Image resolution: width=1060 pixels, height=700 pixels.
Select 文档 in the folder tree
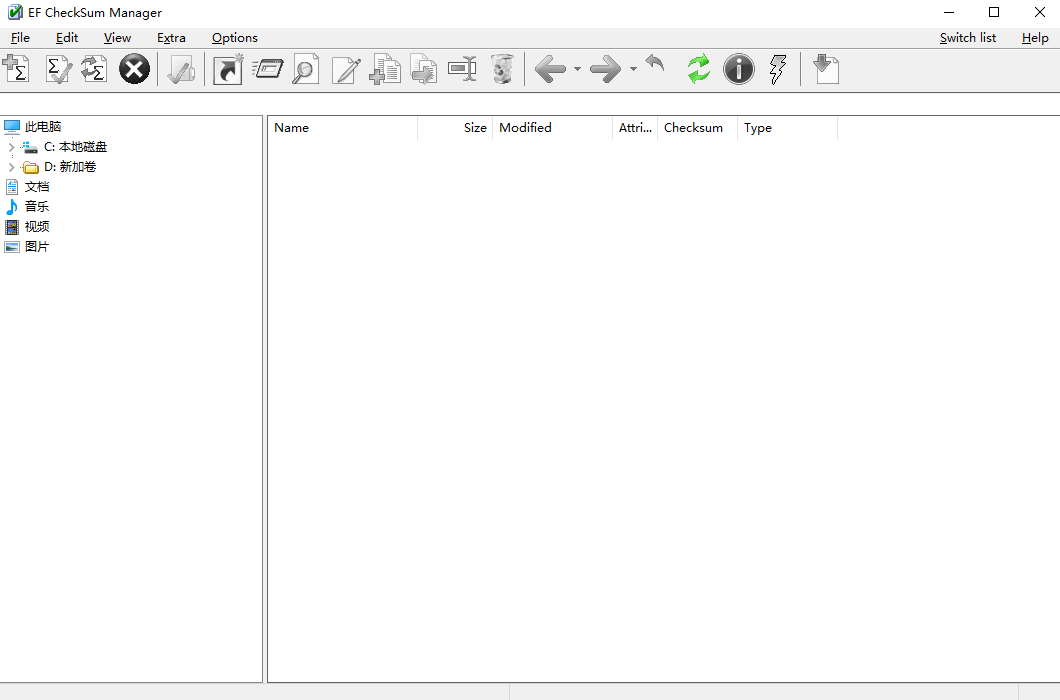(x=36, y=187)
